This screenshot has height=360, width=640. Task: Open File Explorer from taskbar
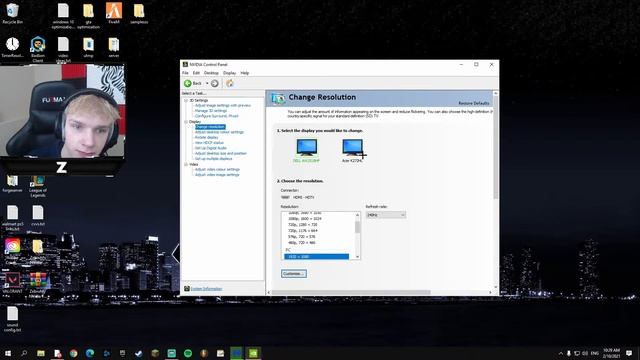(41, 353)
